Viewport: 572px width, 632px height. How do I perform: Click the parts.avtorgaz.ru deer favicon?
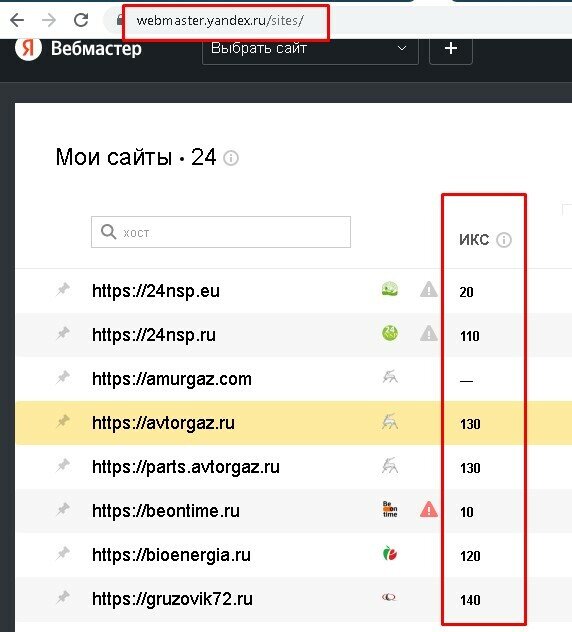[390, 466]
